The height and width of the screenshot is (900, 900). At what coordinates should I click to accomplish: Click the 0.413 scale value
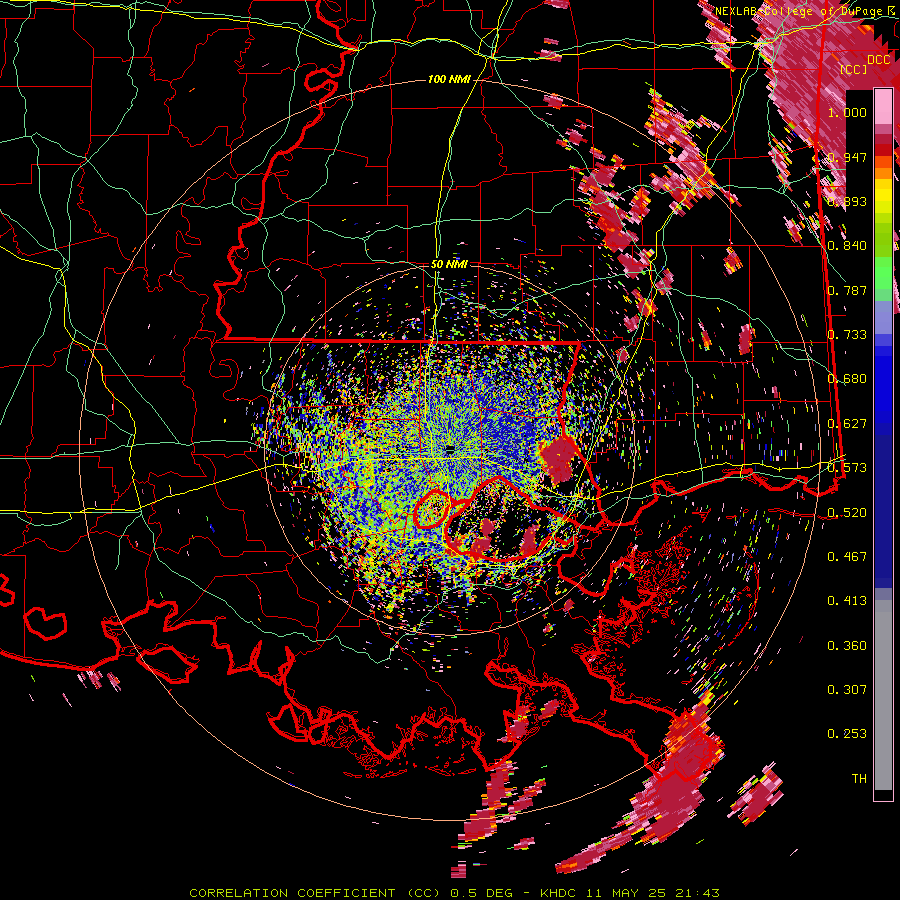(x=847, y=600)
